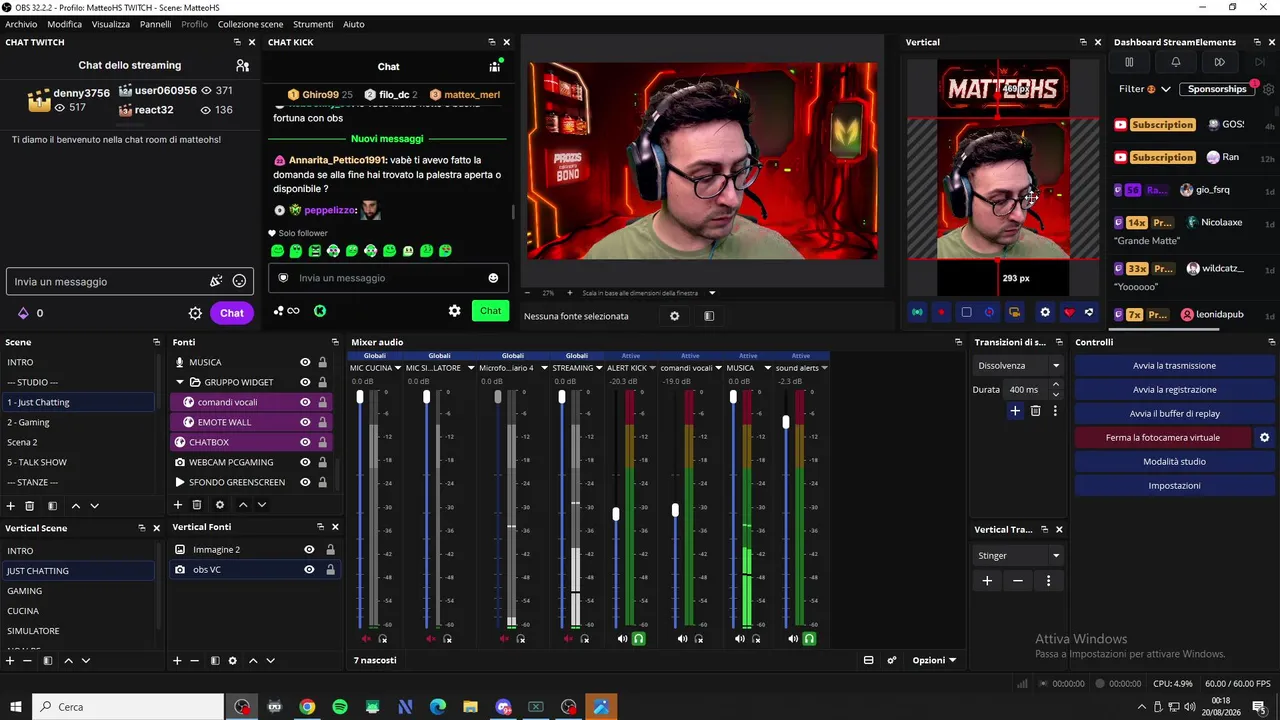Hide Immagine 2 in Vertical Fonti
Viewport: 1280px width, 720px height.
pyautogui.click(x=309, y=549)
